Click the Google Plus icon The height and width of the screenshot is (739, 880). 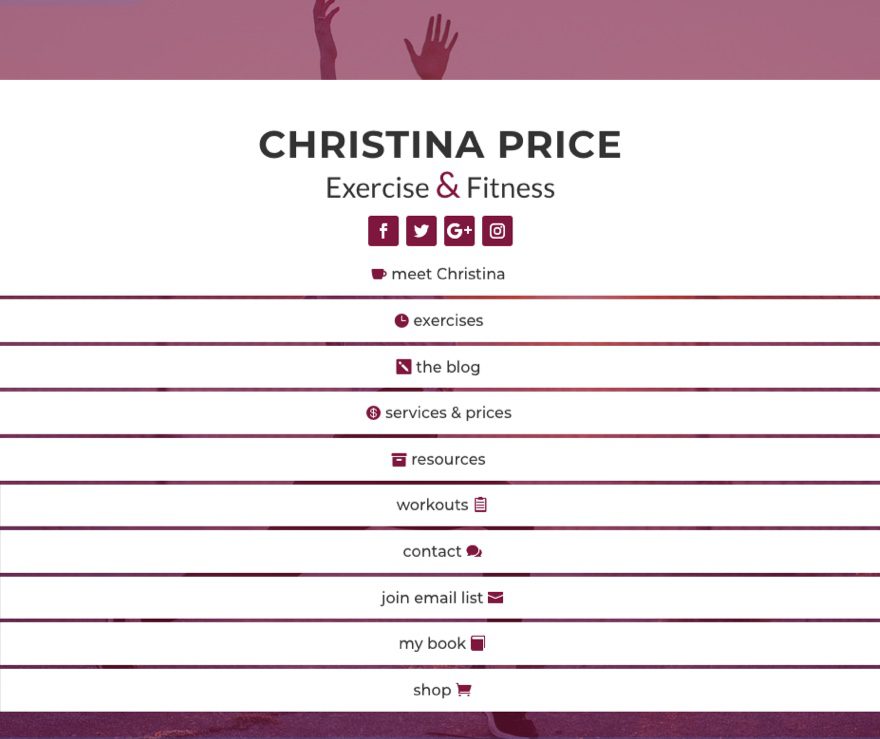point(459,231)
